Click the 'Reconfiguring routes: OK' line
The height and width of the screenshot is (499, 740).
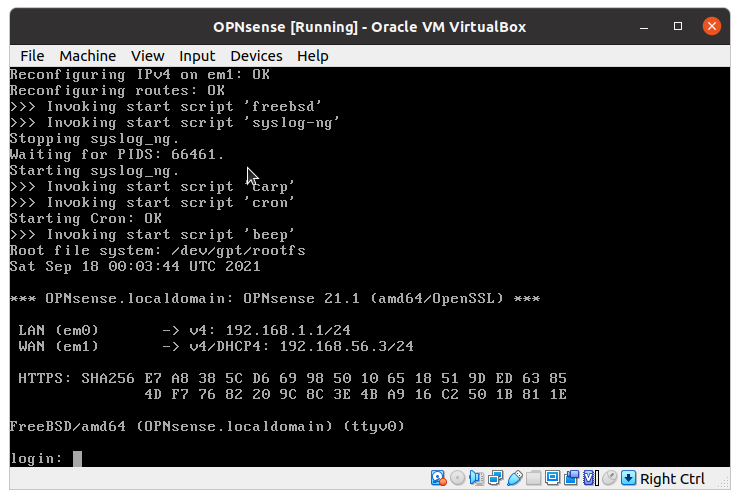(117, 90)
